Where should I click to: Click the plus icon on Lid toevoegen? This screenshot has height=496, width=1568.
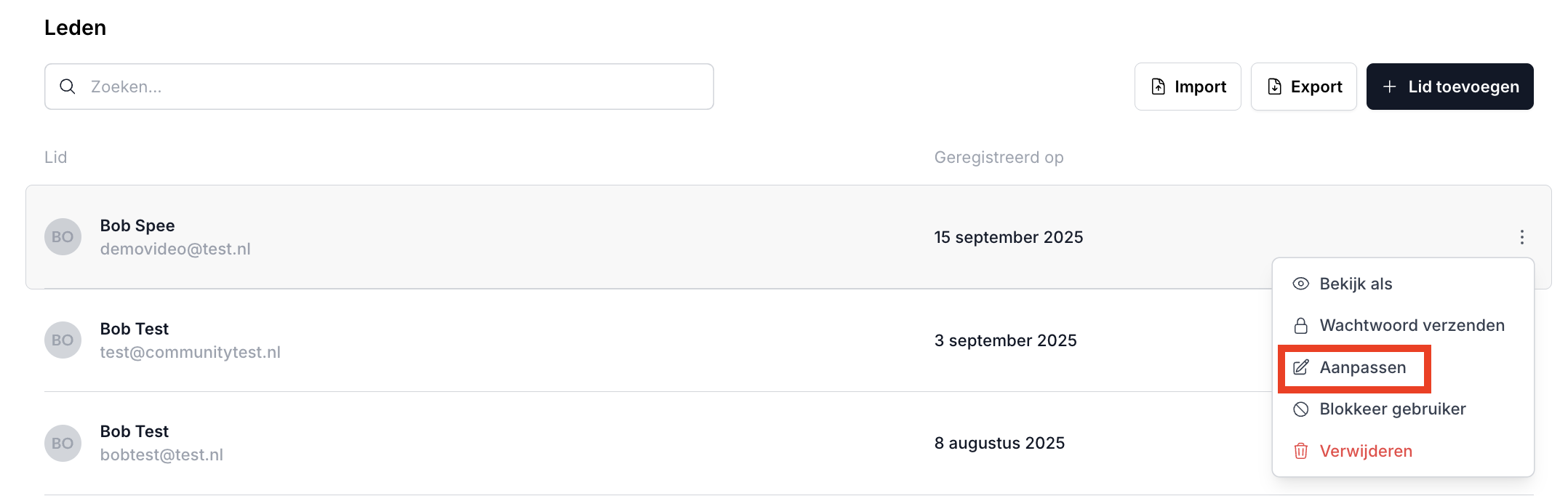[1390, 87]
